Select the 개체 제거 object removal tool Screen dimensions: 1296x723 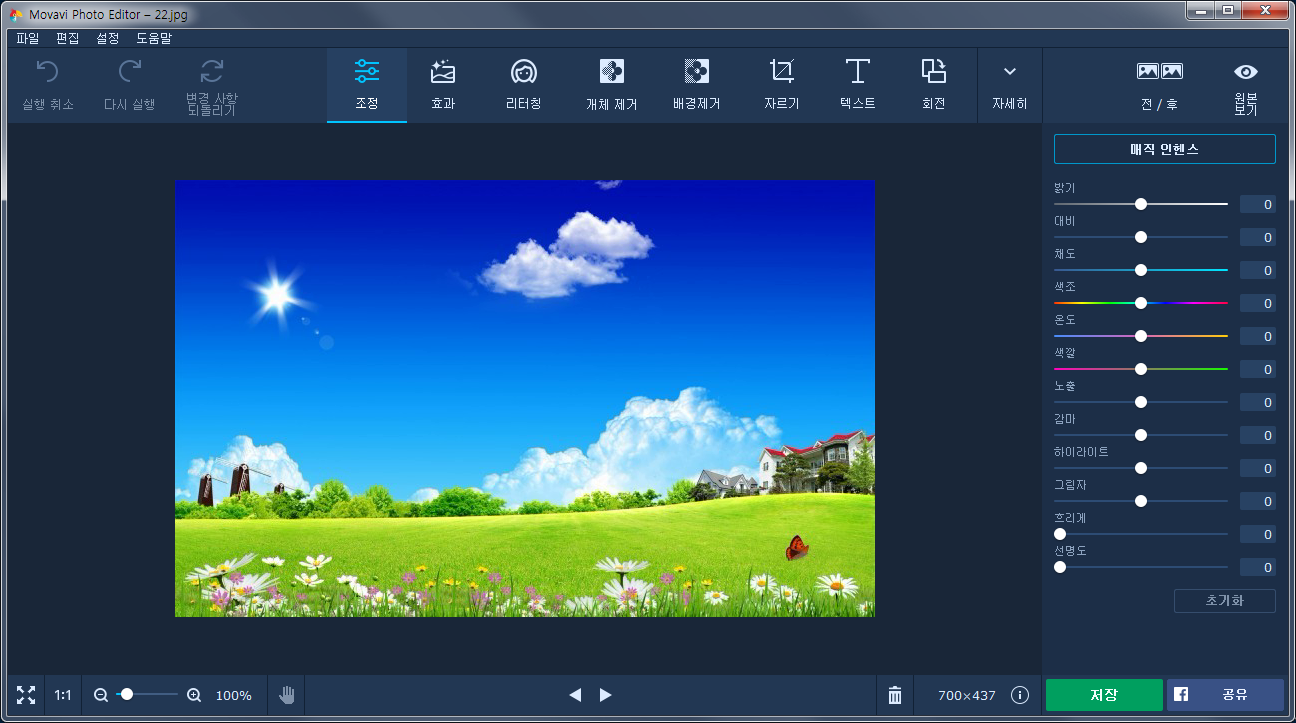point(612,85)
